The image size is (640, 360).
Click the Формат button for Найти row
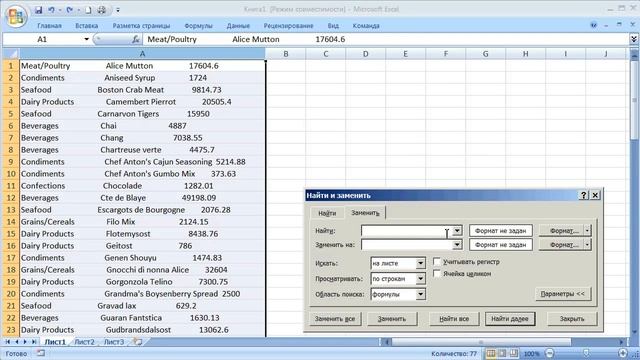pos(561,231)
